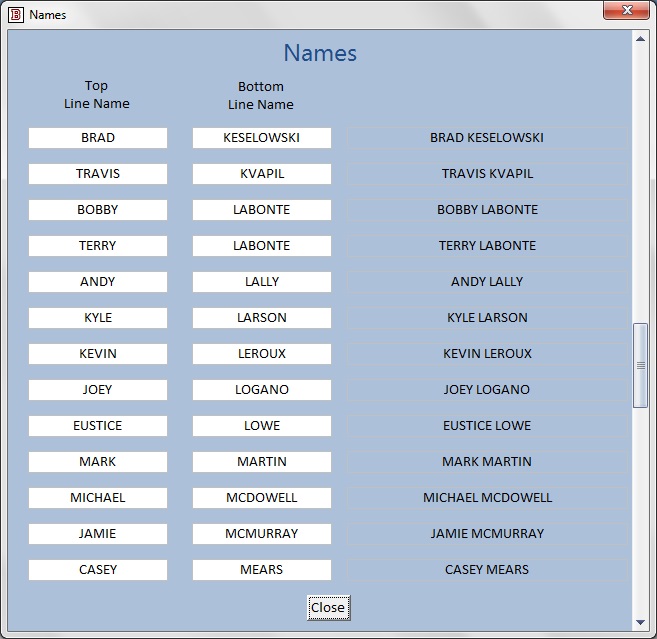Select the BRAD top line name field
Screen dimensions: 657x639
click(x=98, y=138)
